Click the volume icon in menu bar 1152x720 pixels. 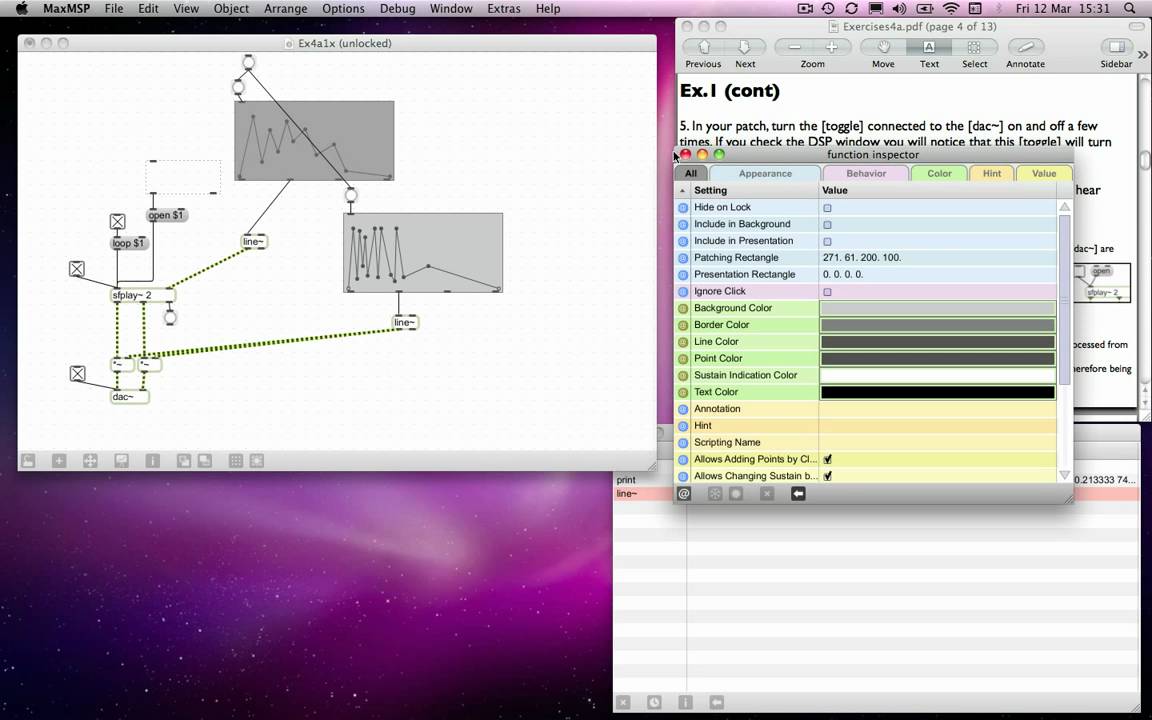click(899, 8)
